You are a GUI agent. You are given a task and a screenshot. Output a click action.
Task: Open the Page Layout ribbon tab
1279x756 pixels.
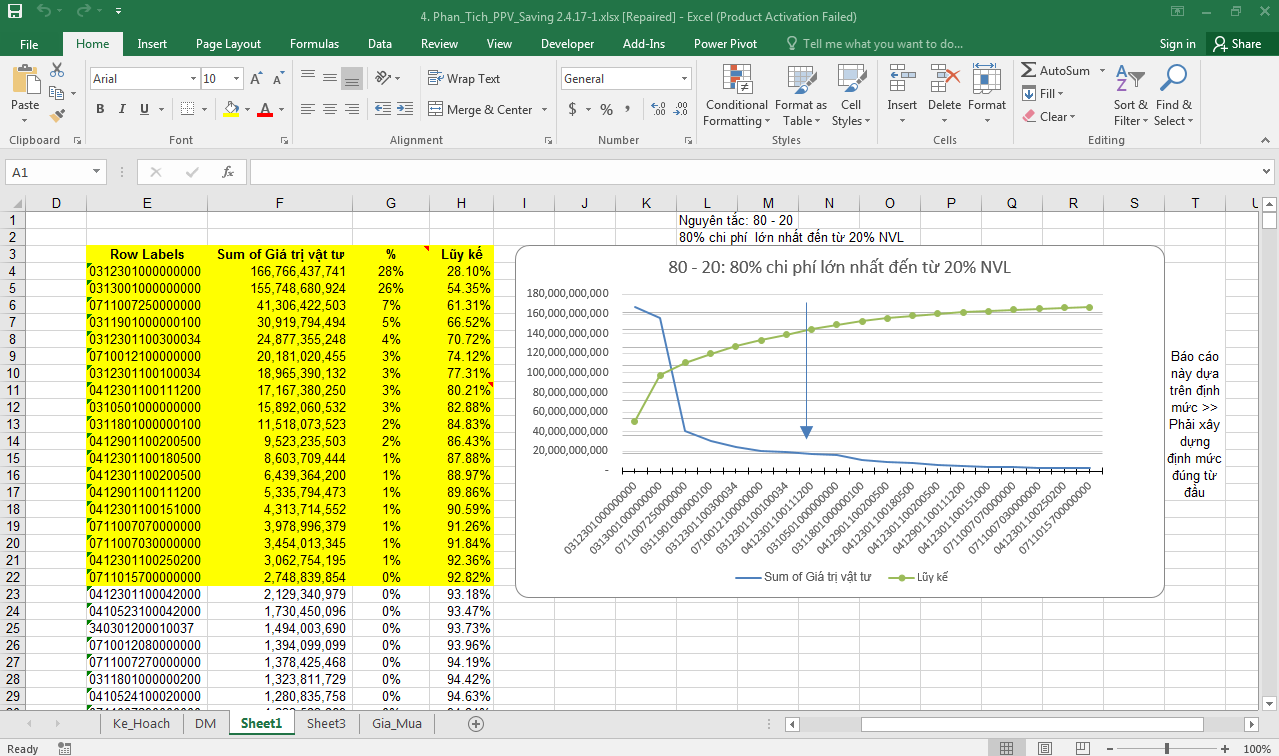pos(228,44)
